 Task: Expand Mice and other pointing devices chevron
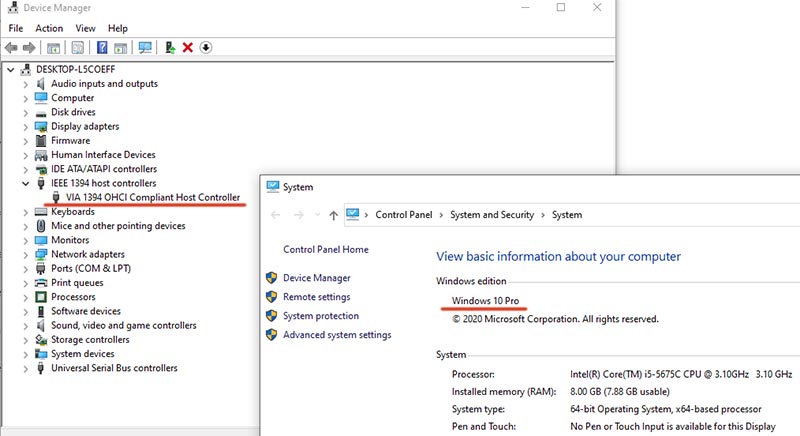(x=26, y=226)
